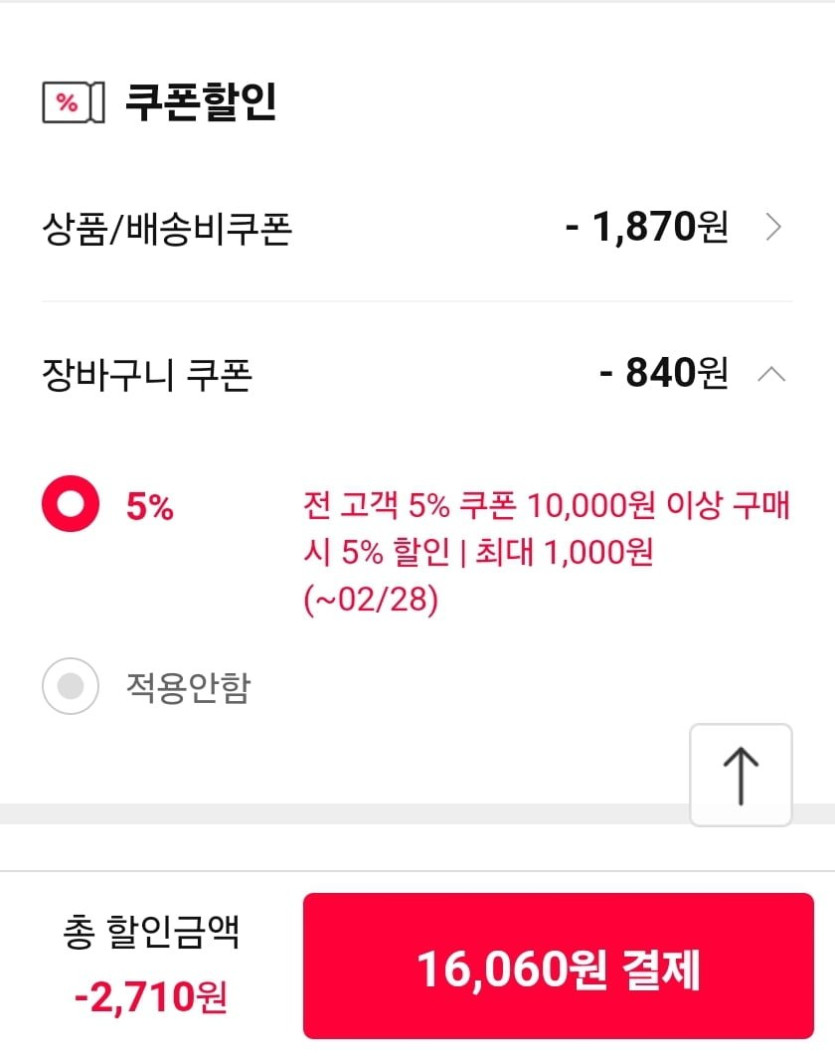The width and height of the screenshot is (835, 1058).
Task: Click the 적용안함 option text
Action: point(188,687)
